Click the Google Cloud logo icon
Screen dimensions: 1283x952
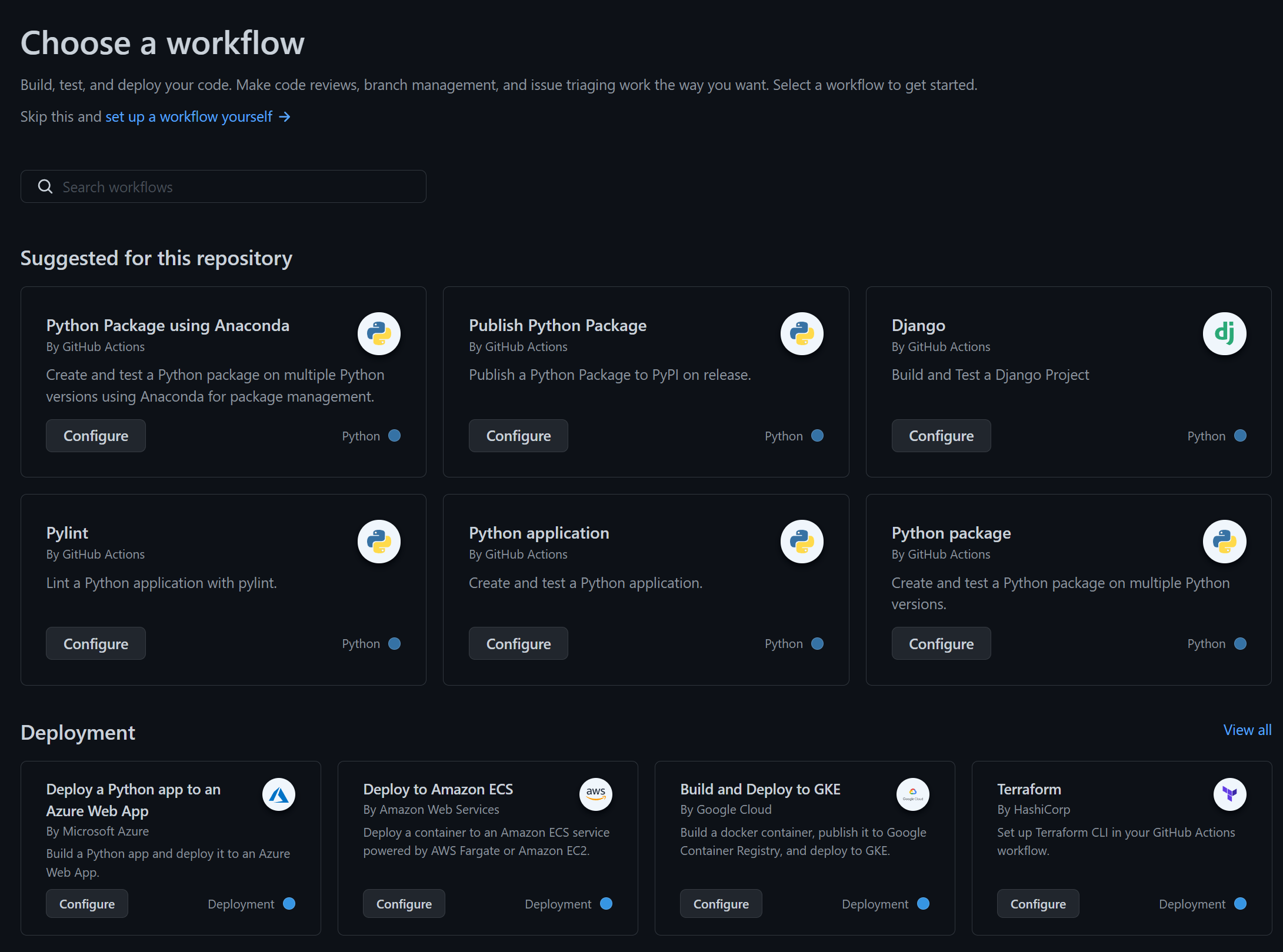(912, 794)
